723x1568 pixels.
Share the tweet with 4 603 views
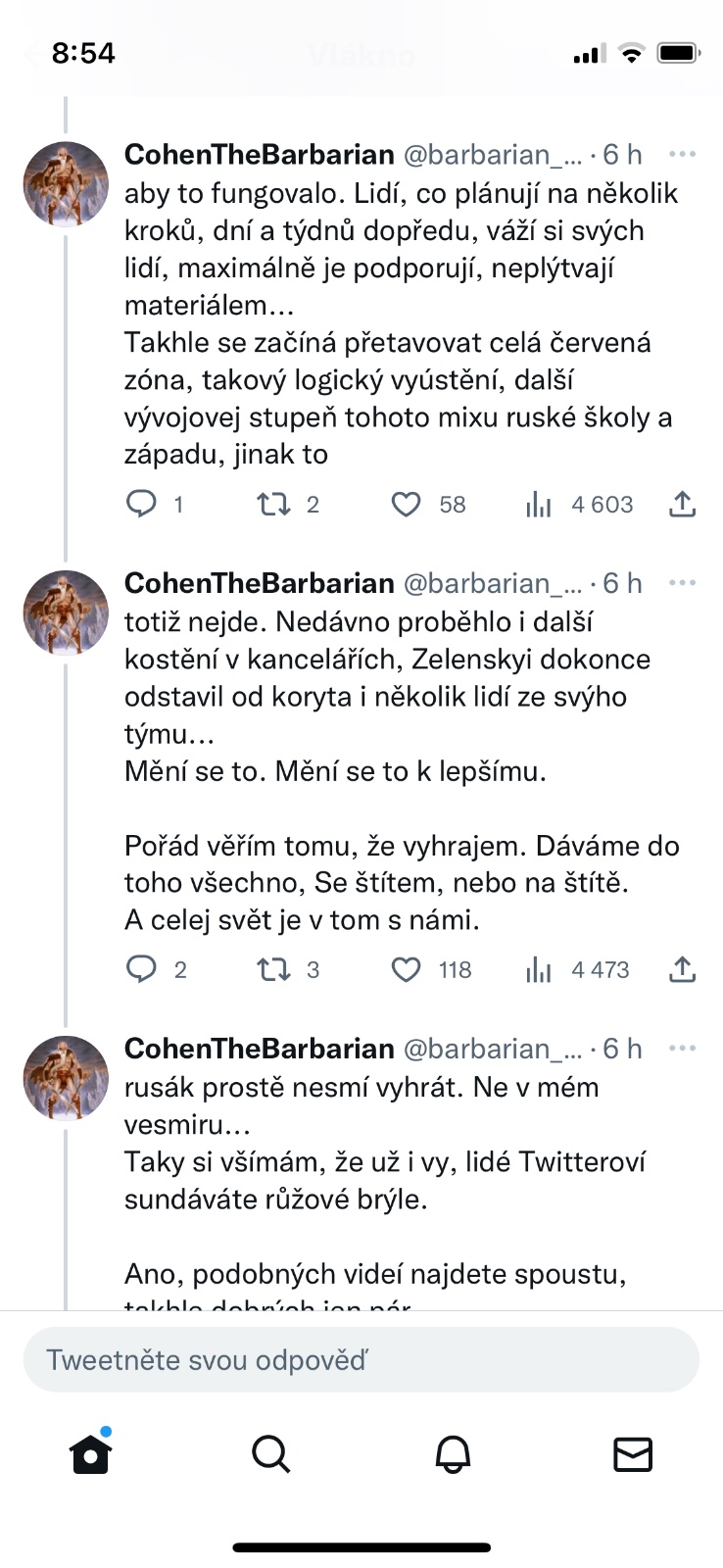coord(682,504)
